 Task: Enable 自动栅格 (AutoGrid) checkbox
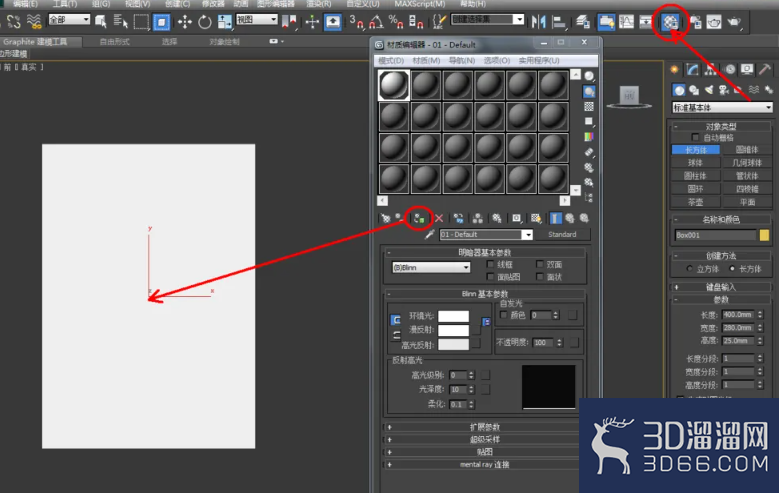695,137
